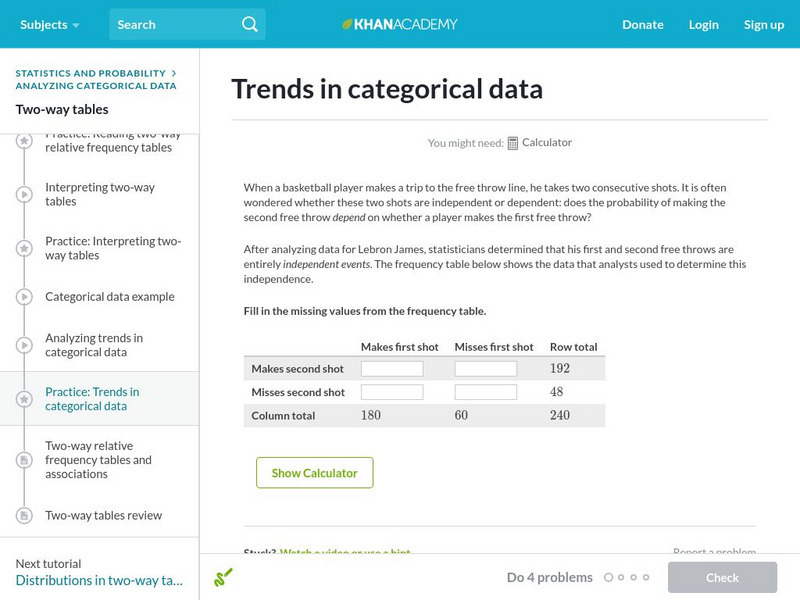Viewport: 800px width, 600px height.
Task: Click the article icon for 'Two-way tables review'
Action: pyautogui.click(x=22, y=515)
